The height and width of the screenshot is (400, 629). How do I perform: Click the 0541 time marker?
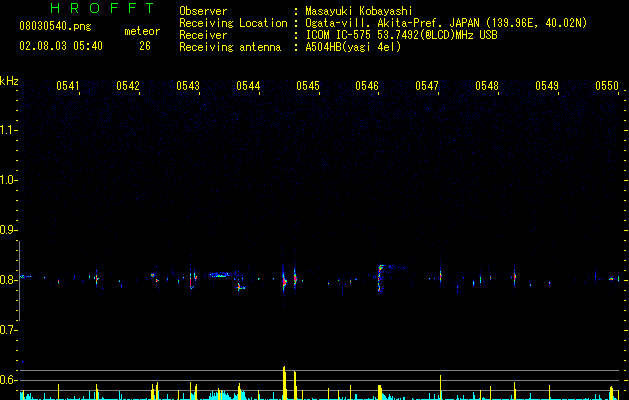pos(68,86)
